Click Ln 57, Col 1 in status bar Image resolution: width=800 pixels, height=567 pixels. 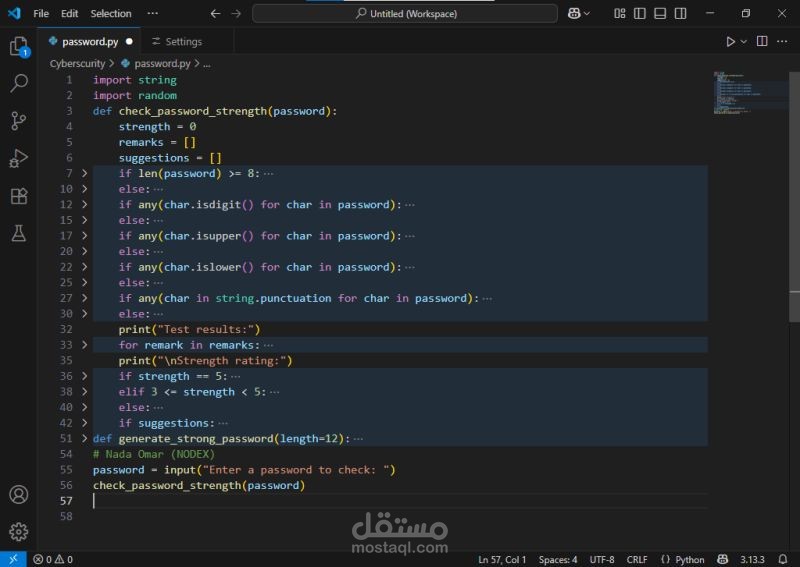point(502,559)
